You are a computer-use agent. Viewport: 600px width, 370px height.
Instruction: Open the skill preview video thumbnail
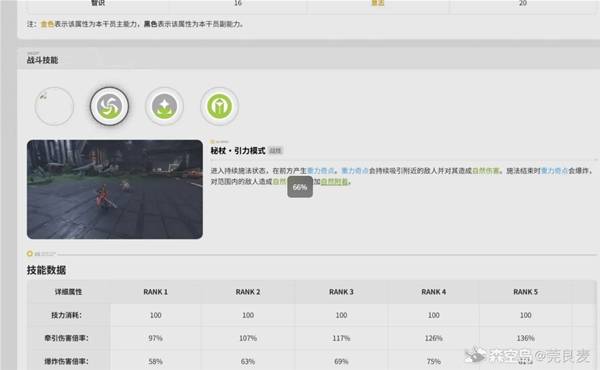click(115, 189)
